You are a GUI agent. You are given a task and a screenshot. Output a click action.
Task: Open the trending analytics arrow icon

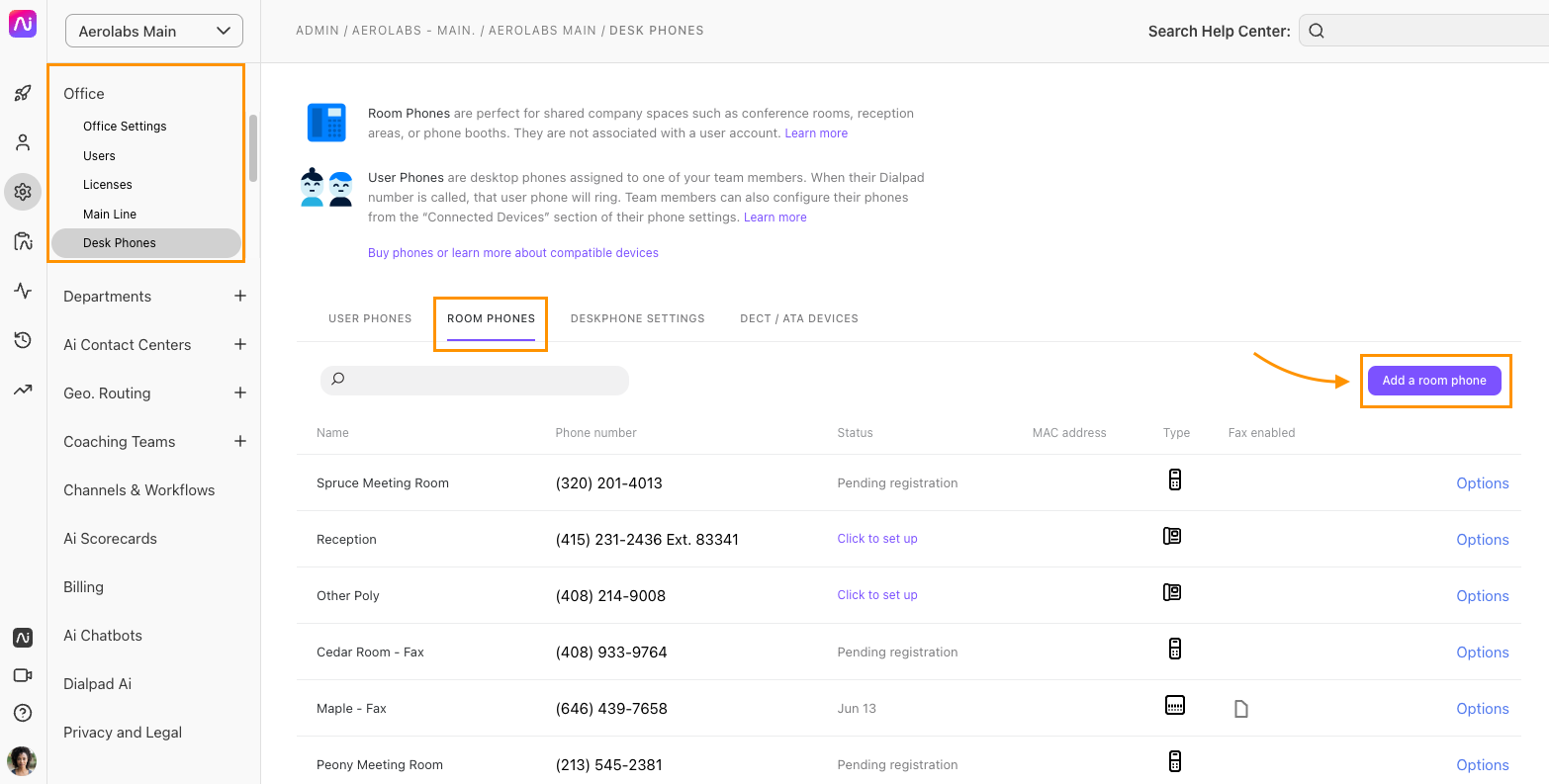click(x=23, y=390)
